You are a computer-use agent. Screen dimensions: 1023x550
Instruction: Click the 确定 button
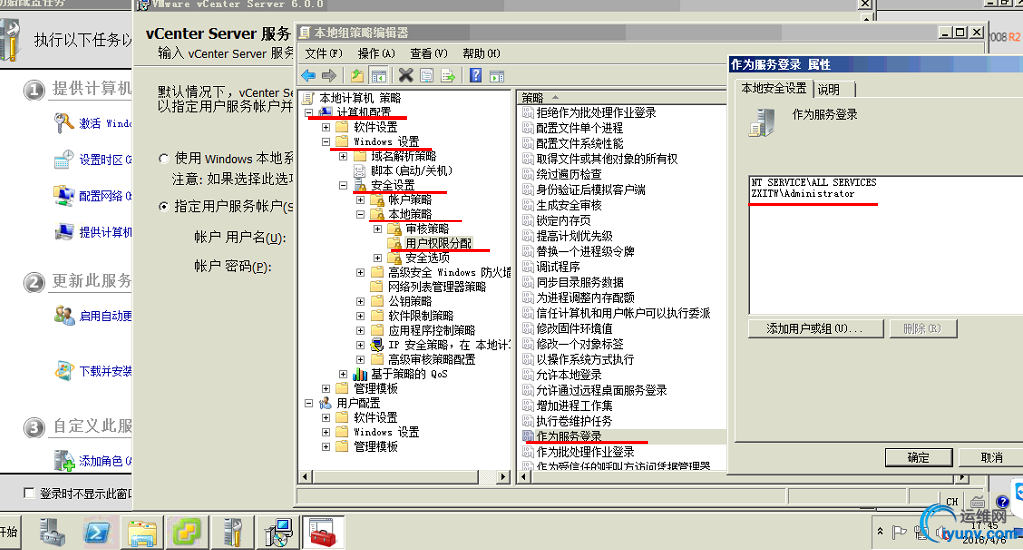pos(919,458)
